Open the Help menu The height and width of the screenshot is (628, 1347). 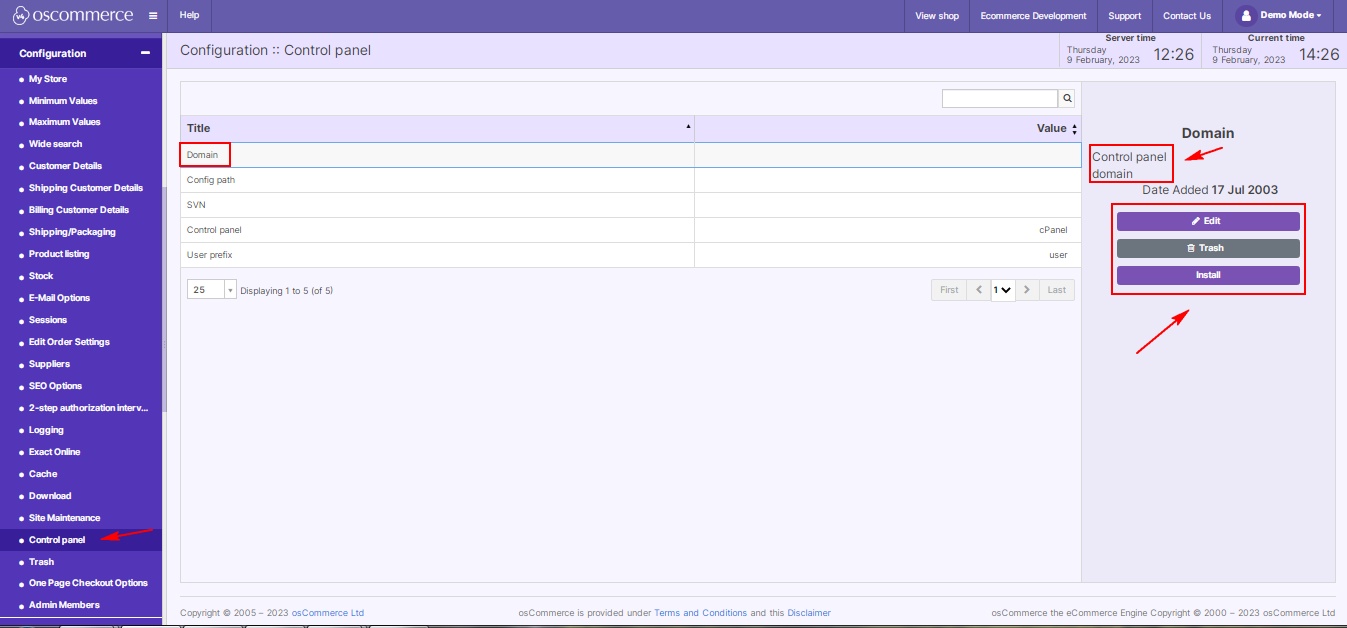click(189, 16)
